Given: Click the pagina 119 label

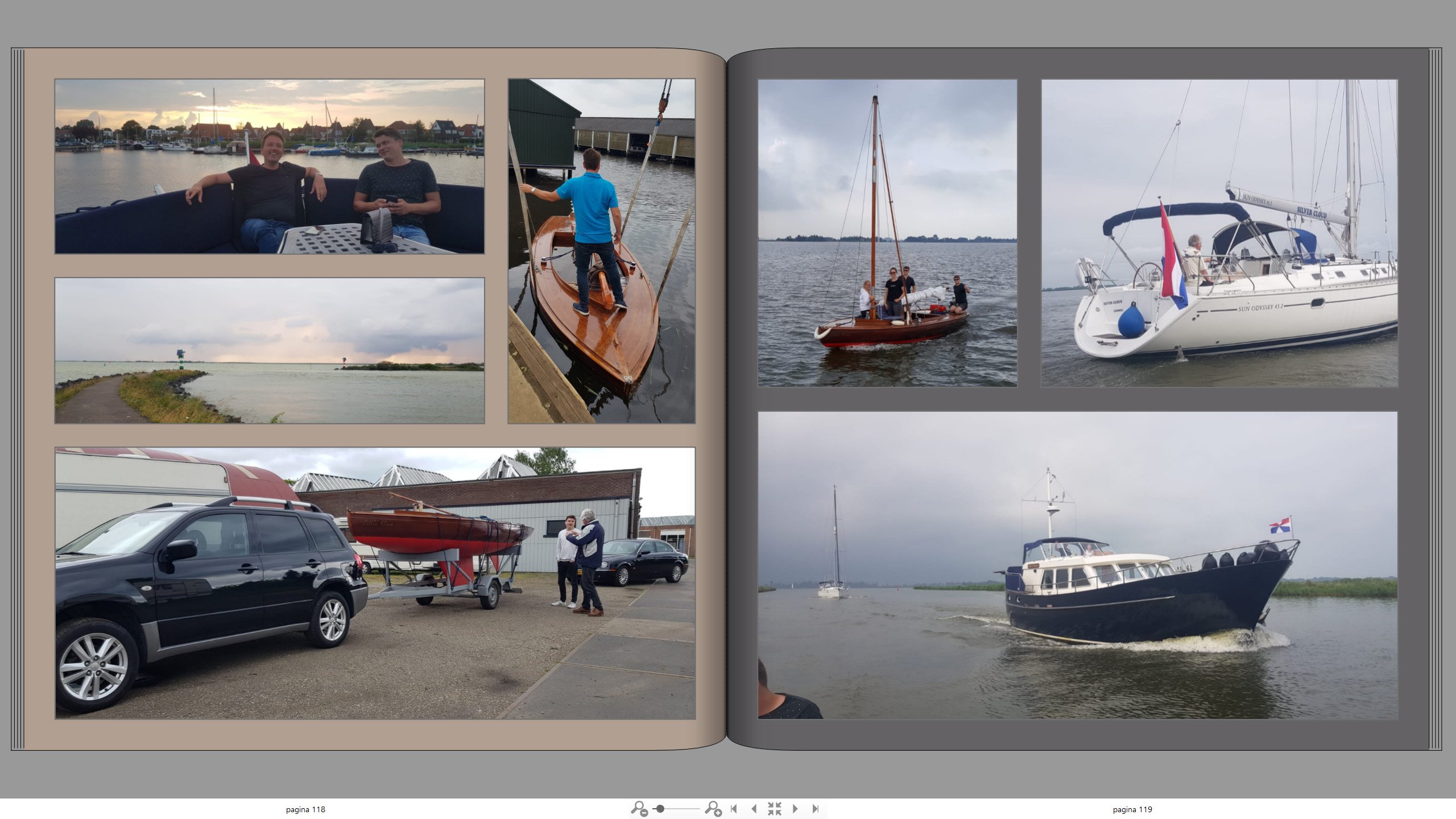Looking at the screenshot, I should click(1132, 809).
